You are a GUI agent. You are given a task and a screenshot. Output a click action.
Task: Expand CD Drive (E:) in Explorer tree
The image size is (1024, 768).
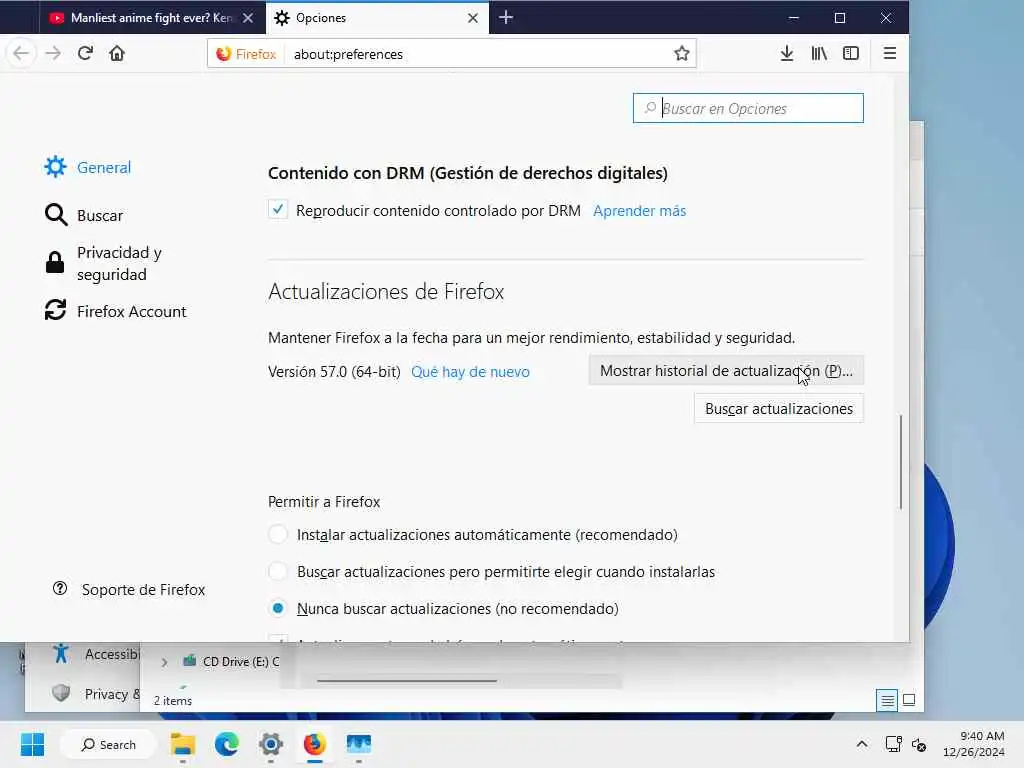point(164,662)
